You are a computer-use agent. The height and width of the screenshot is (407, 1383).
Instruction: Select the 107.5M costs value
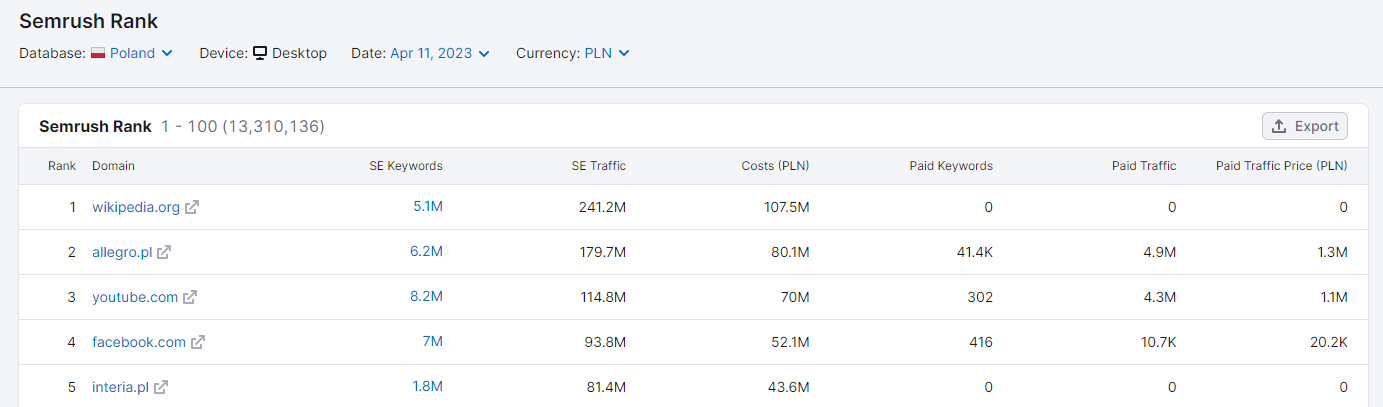(787, 207)
